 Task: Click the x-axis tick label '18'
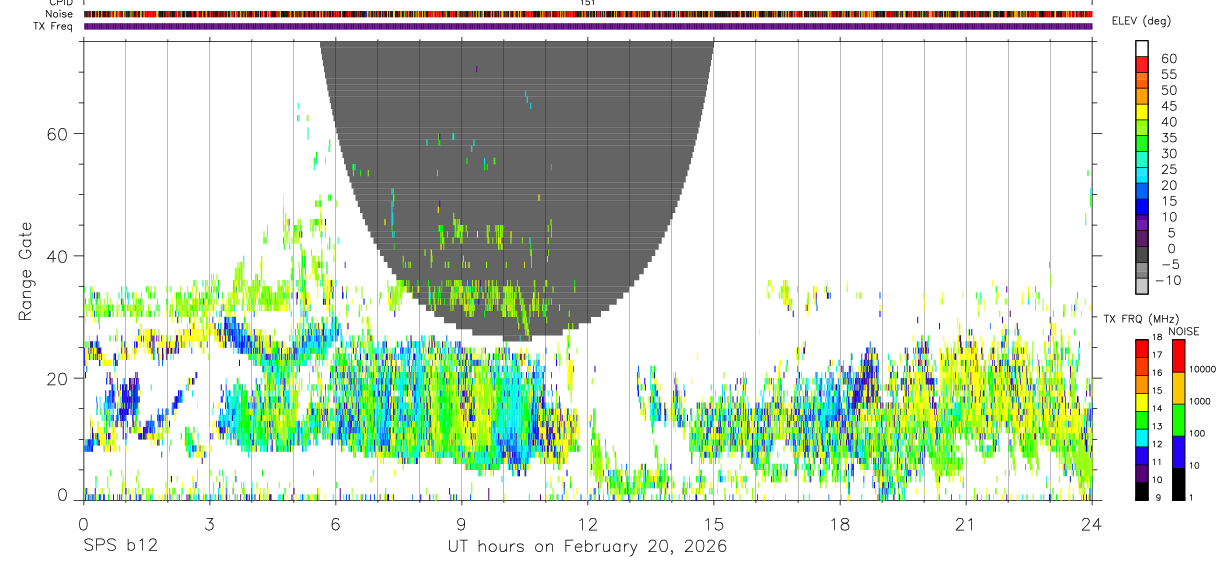point(840,524)
